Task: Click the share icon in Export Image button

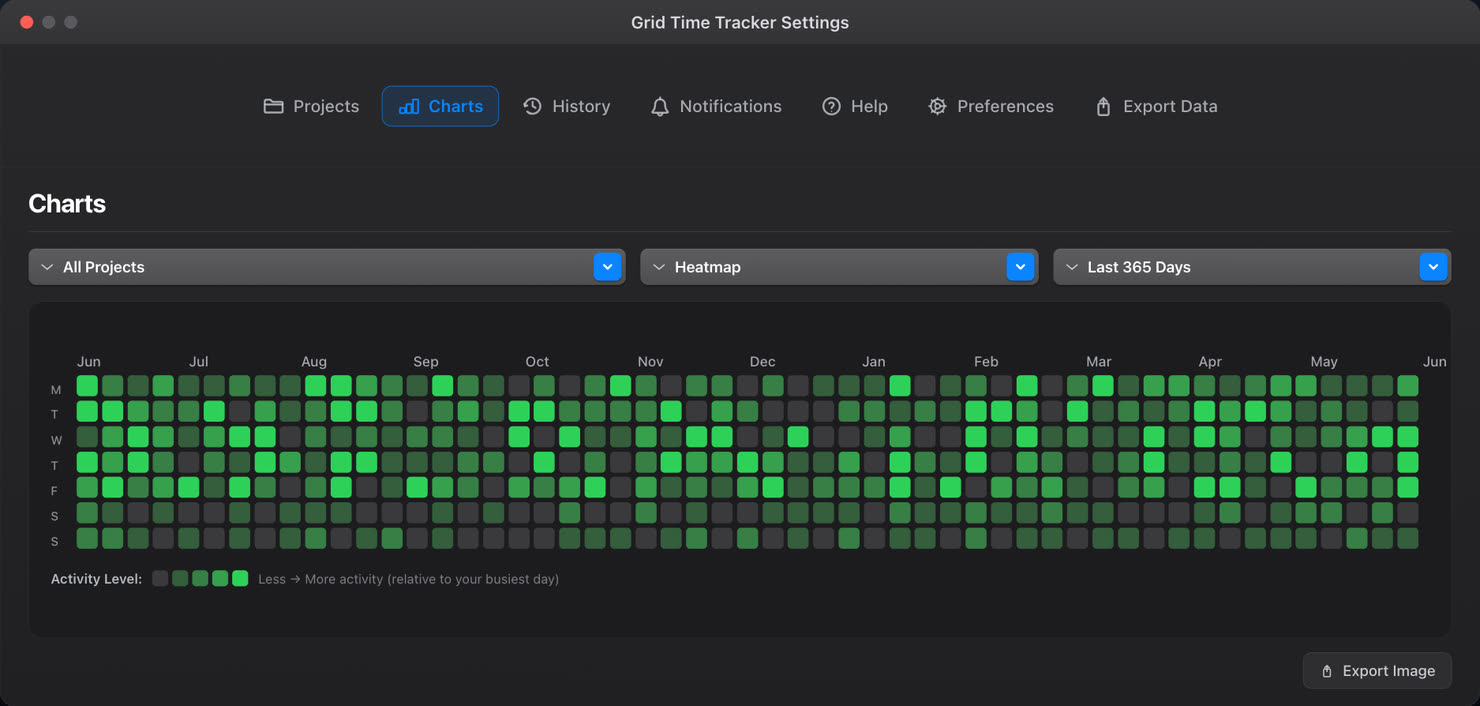Action: click(1327, 671)
